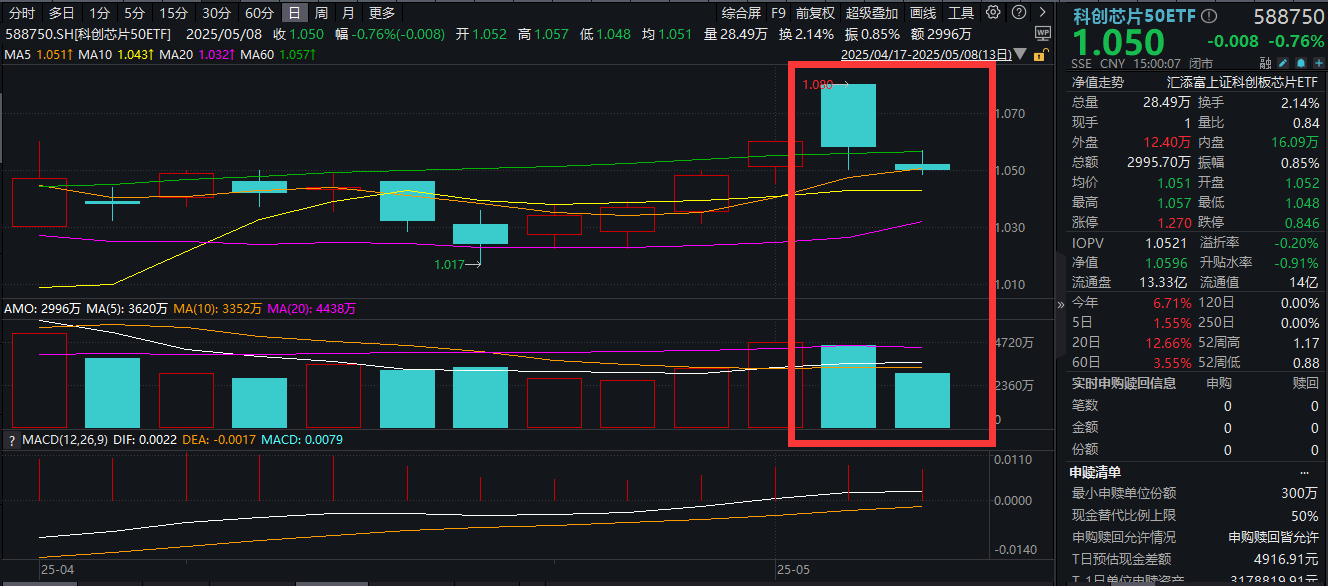This screenshot has height=586, width=1328.
Task: Click the pencil edit icon near the quote price
Action: pos(1284,61)
